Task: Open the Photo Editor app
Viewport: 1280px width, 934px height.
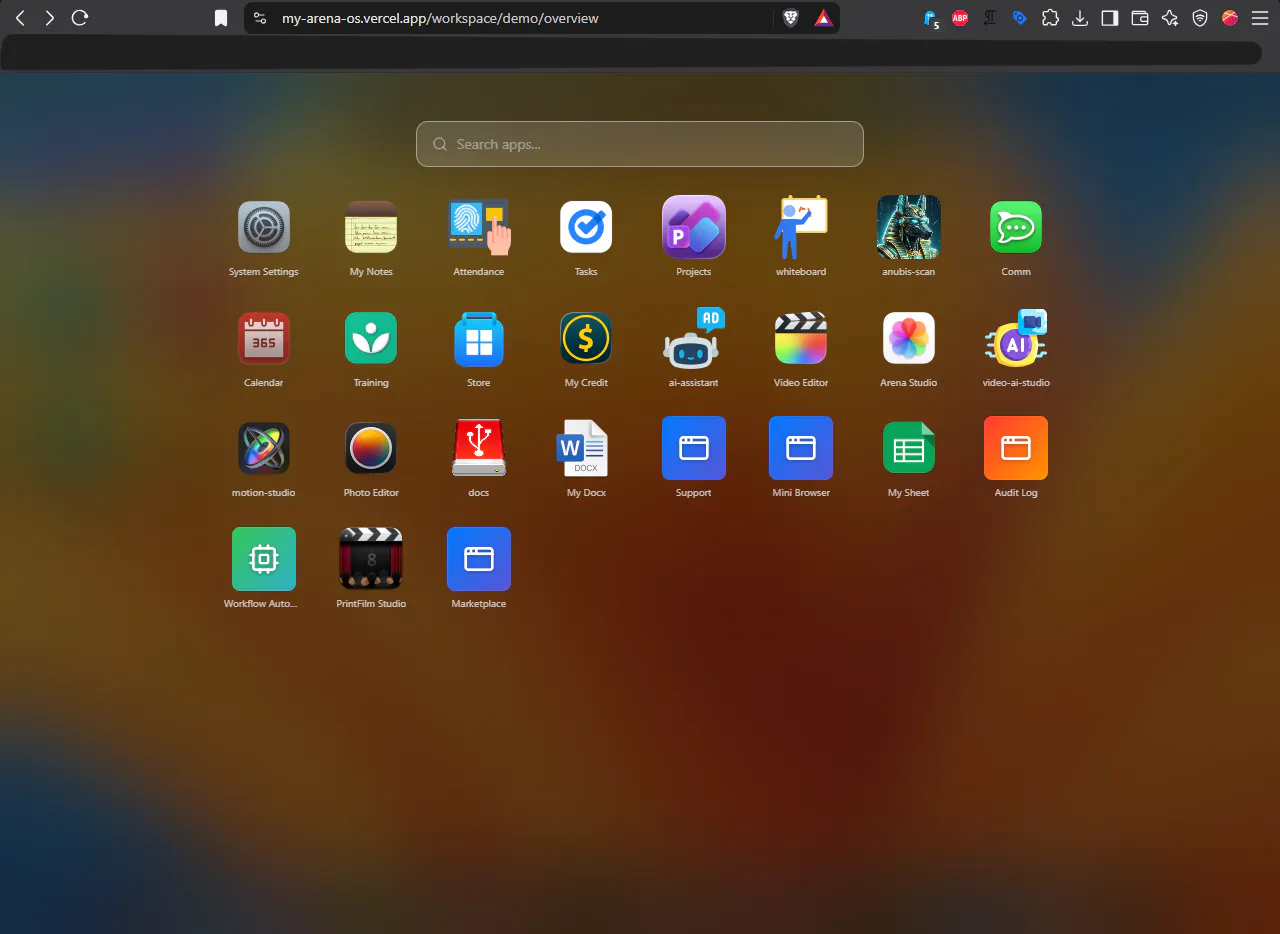Action: point(371,448)
